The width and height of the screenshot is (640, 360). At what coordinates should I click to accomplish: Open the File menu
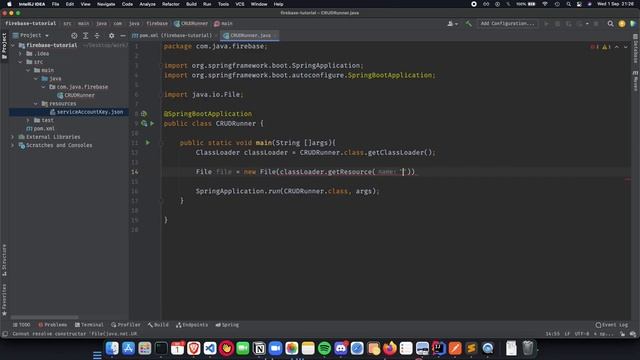pos(55,4)
